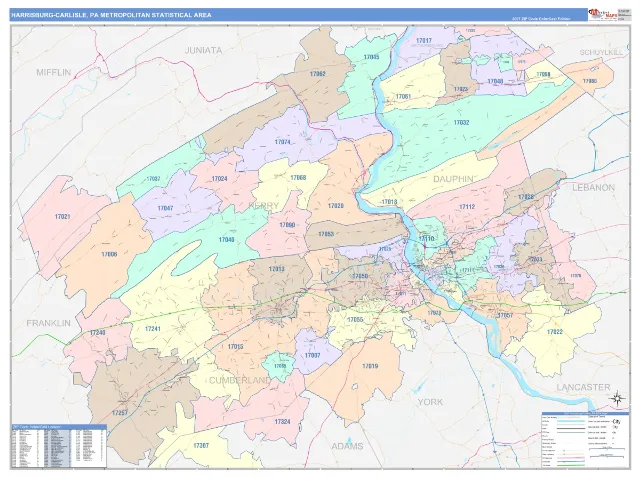Viewport: 640px width, 480px height.
Task: Select ZIP code 17022 label
Action: (x=555, y=332)
